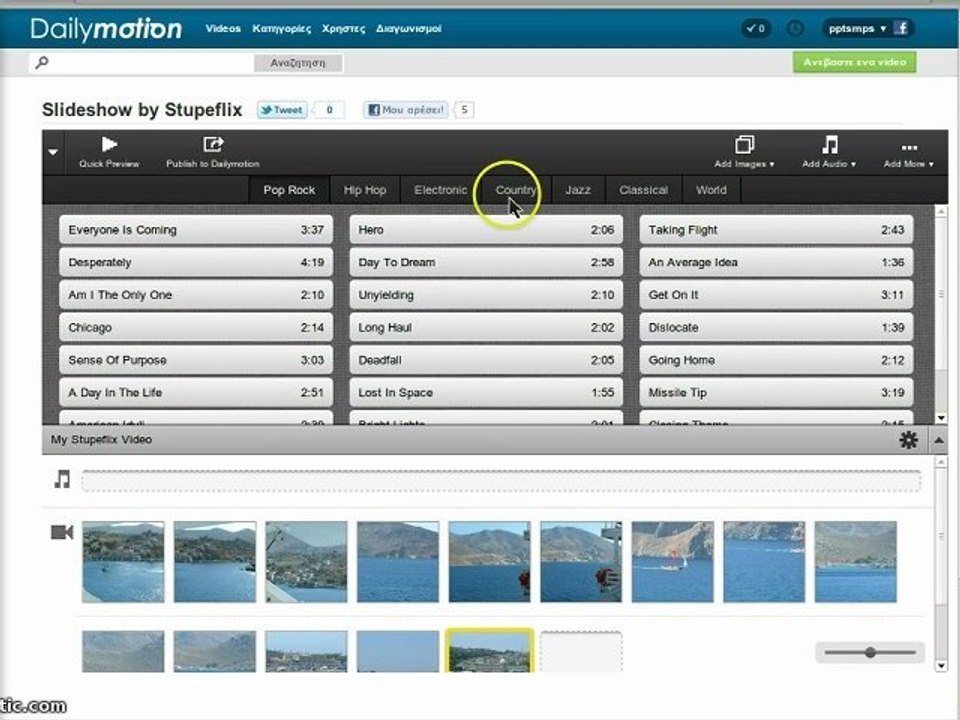Go to the Dailymotion logo home
This screenshot has height=720, width=960.
tap(106, 29)
